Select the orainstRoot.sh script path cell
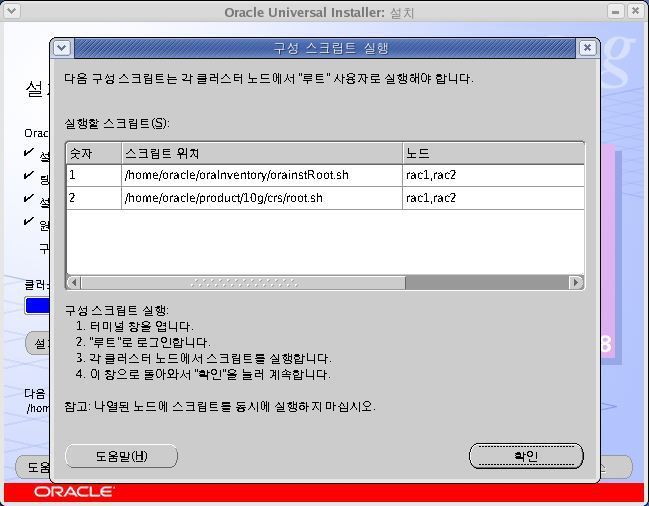 (x=262, y=175)
